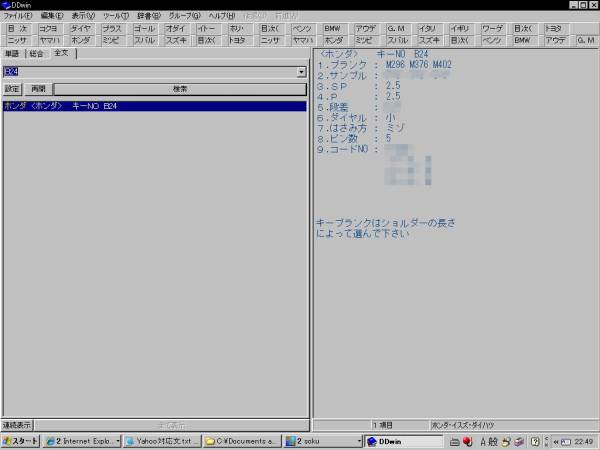
Task: Select the イトー toolbar button
Action: pyautogui.click(x=207, y=29)
